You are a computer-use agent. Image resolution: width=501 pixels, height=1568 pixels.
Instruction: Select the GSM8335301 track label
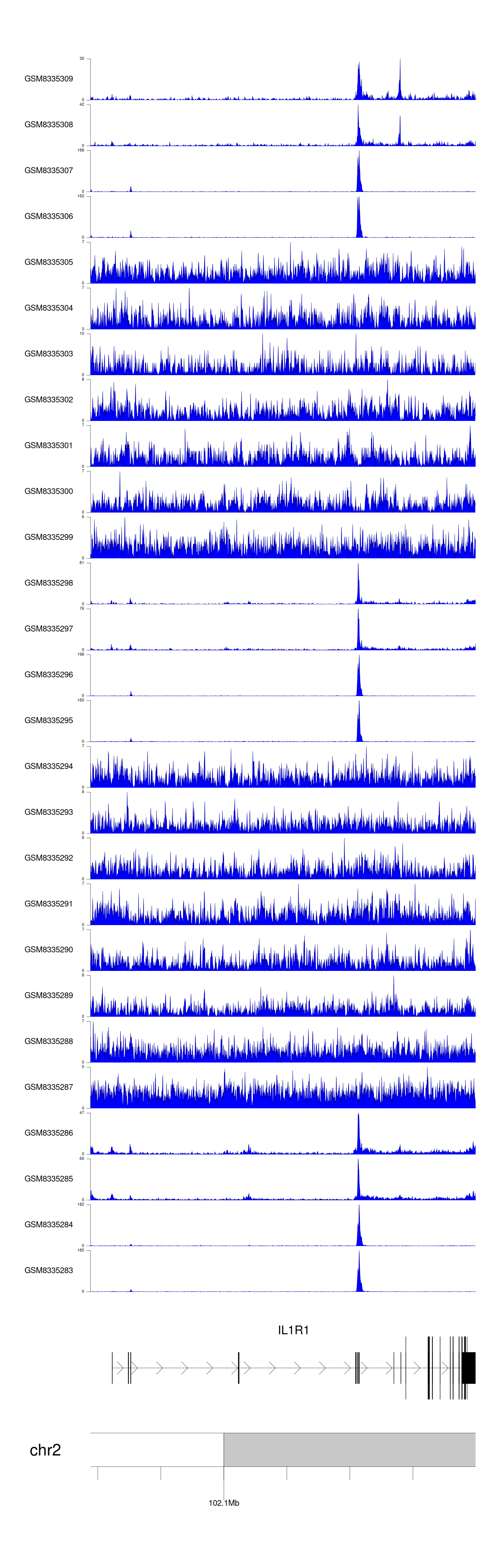pyautogui.click(x=49, y=446)
